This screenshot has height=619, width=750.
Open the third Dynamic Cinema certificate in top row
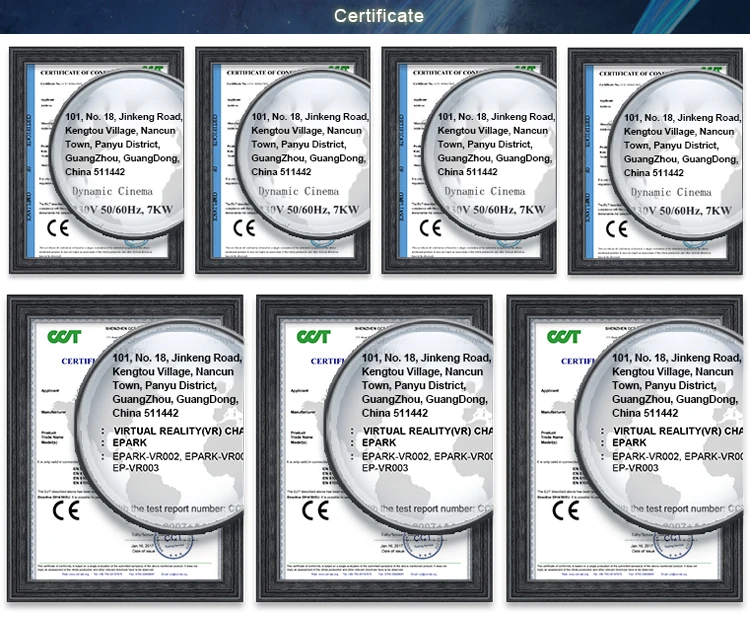469,160
